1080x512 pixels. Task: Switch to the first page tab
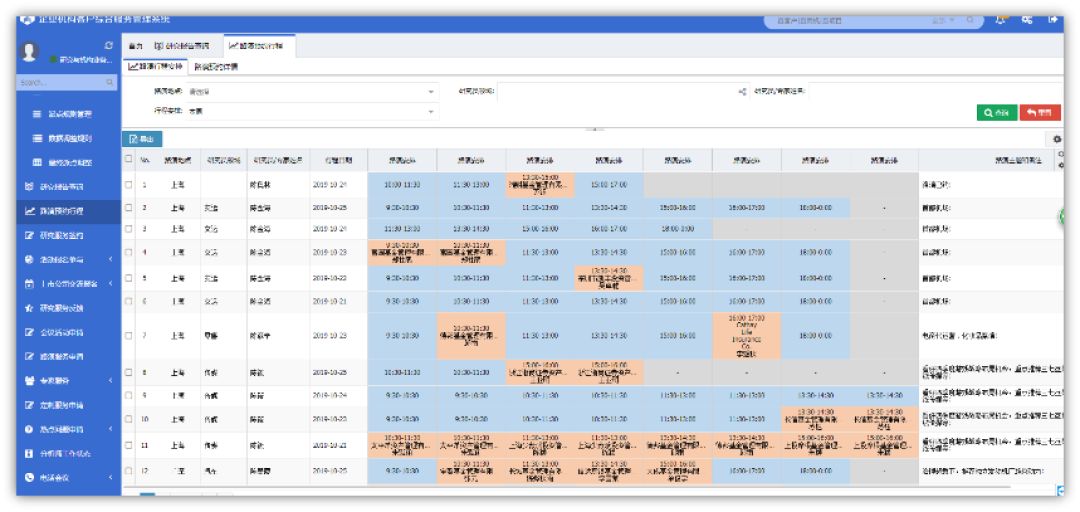(x=135, y=45)
